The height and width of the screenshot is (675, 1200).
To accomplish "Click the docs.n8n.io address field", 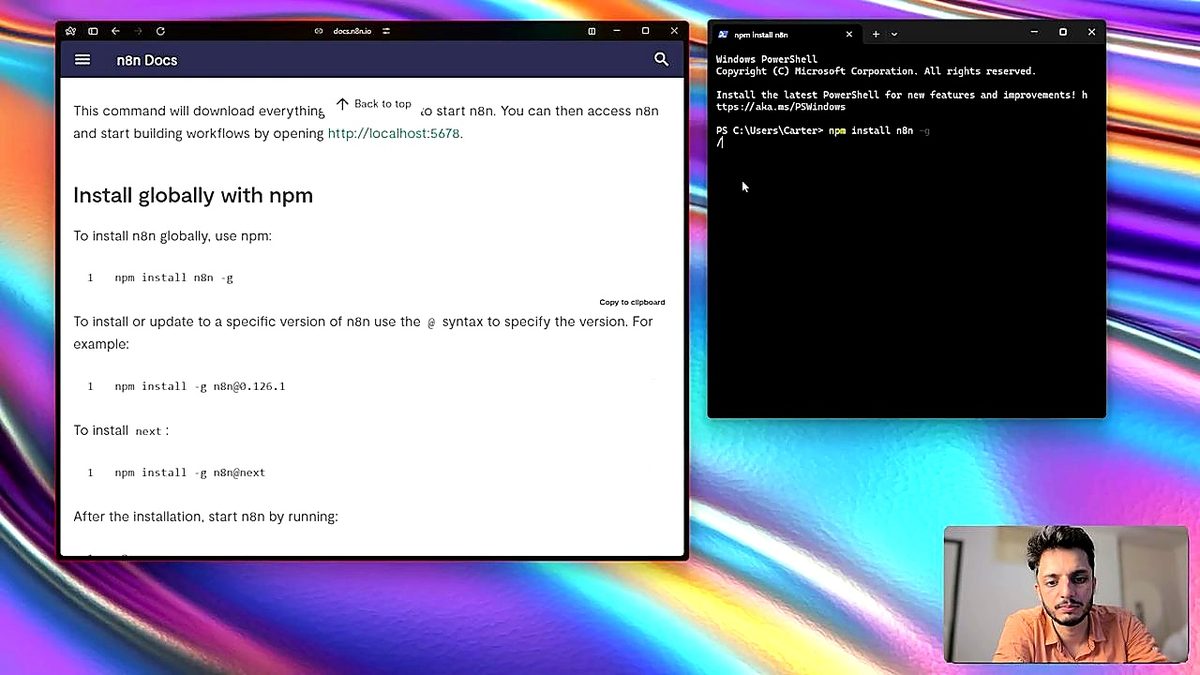I will [x=352, y=31].
